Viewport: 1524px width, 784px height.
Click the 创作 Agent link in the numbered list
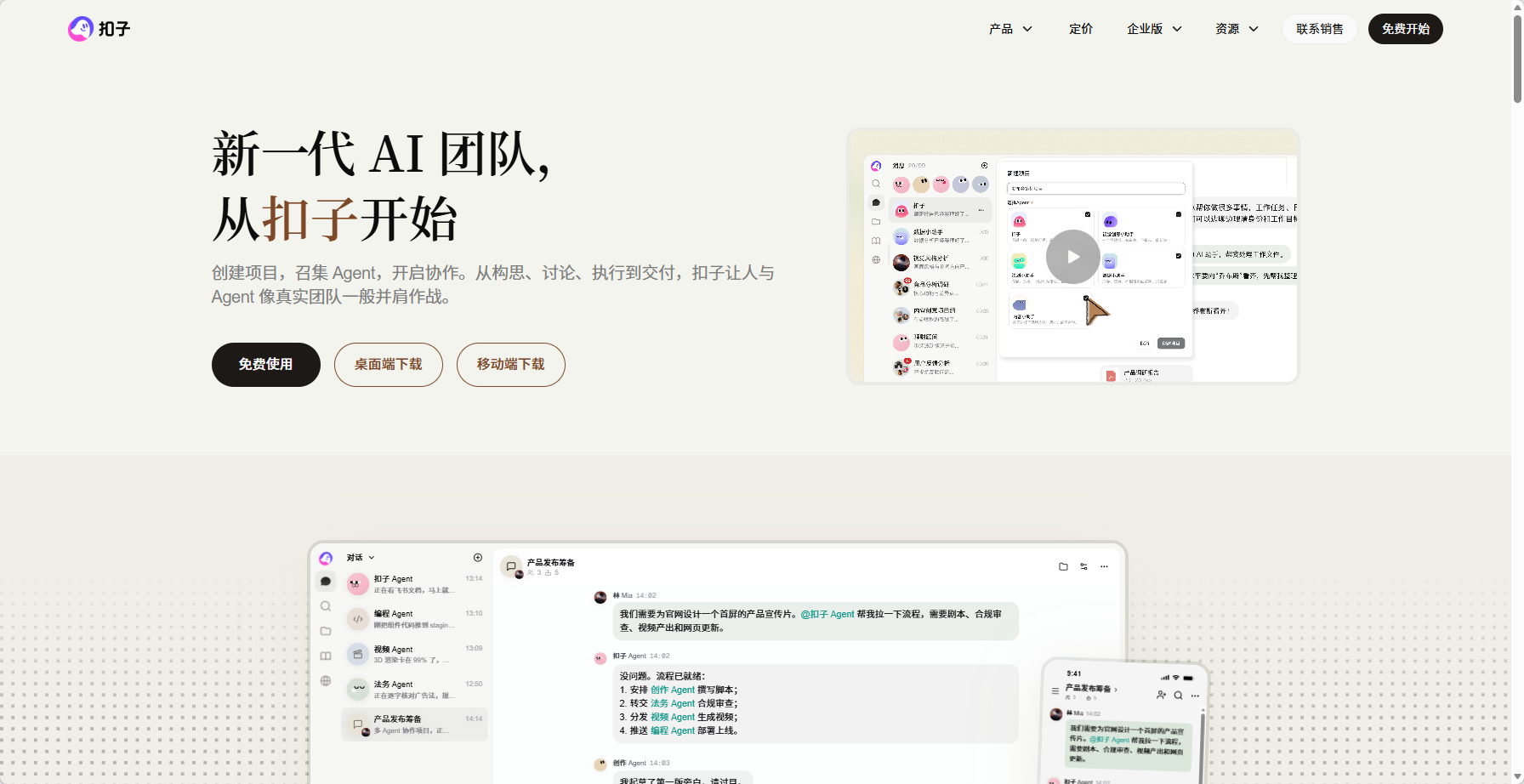coord(673,690)
